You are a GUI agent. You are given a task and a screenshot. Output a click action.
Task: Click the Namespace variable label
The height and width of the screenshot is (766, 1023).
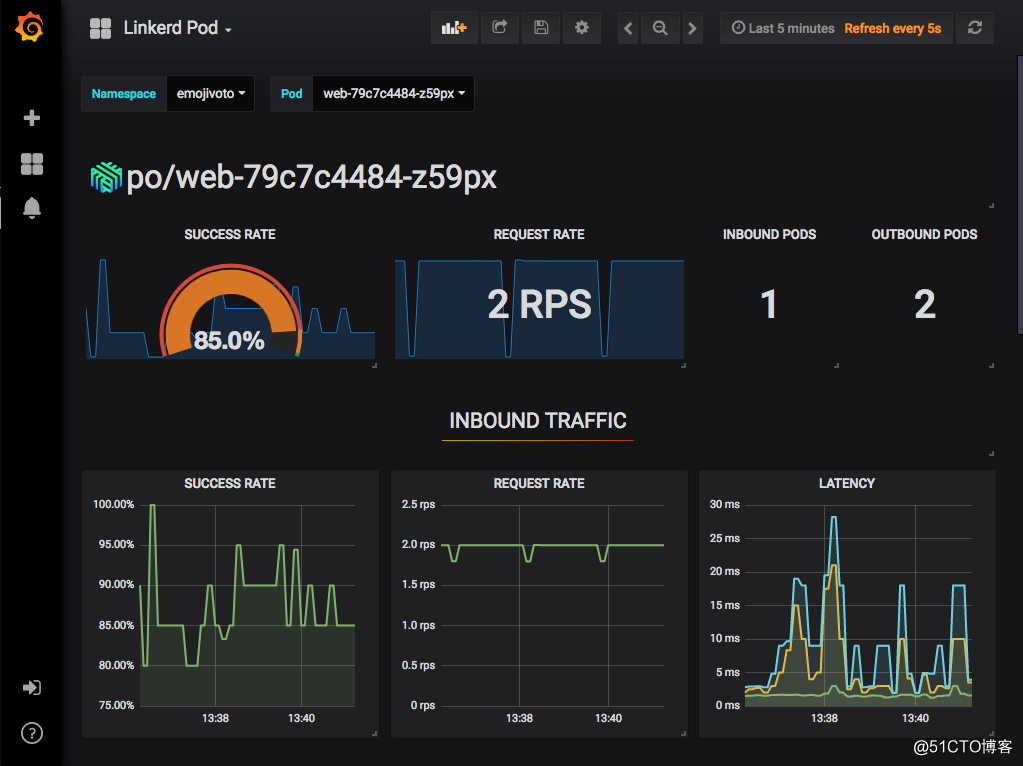click(x=124, y=93)
